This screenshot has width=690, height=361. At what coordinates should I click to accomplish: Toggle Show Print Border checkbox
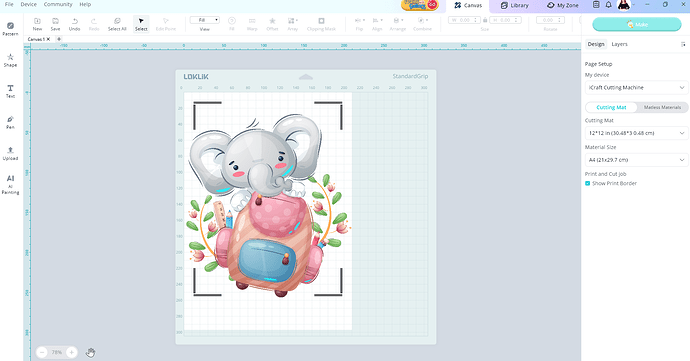coord(587,183)
